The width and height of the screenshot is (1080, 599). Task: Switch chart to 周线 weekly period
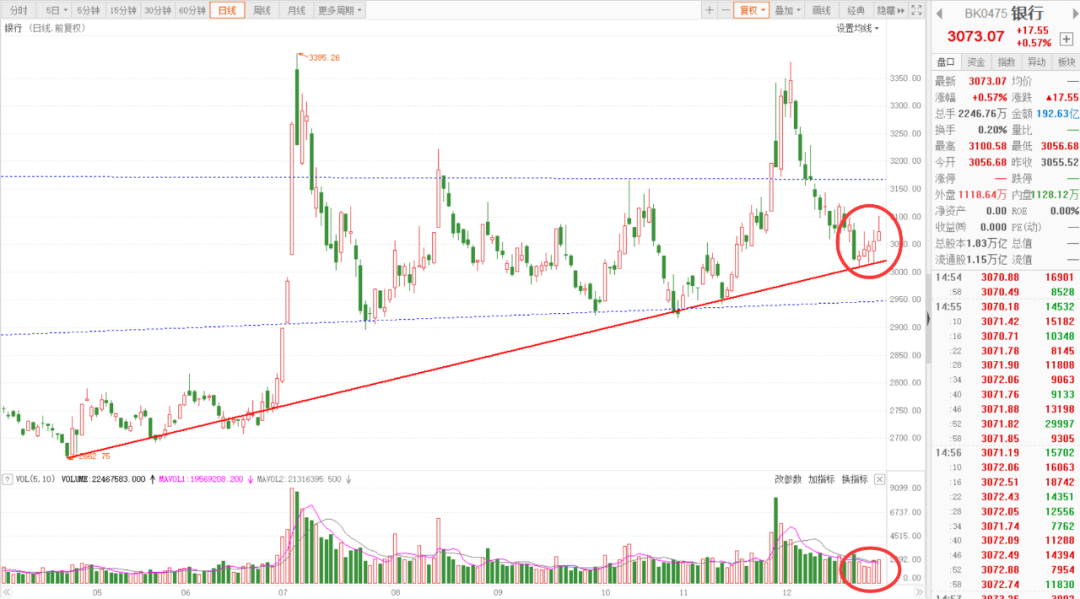[x=262, y=10]
